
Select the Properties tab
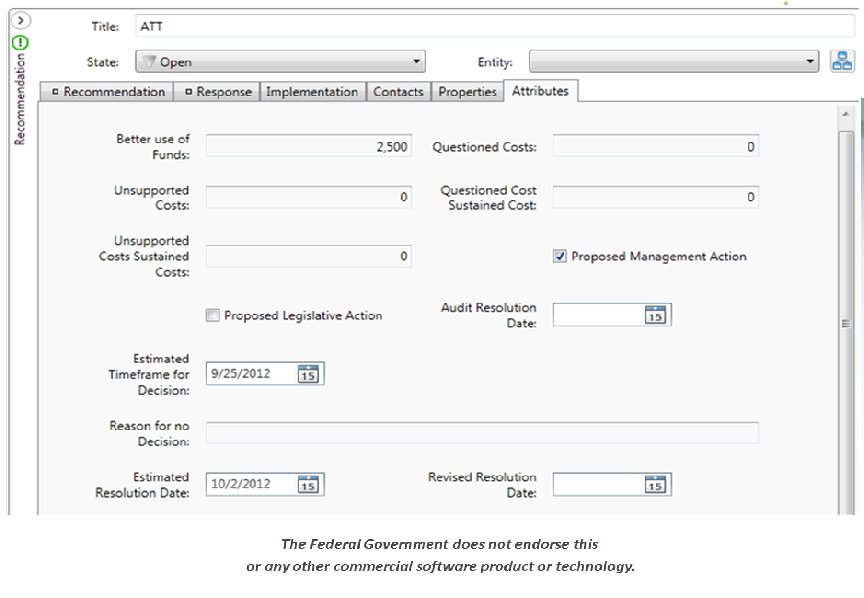[x=467, y=91]
